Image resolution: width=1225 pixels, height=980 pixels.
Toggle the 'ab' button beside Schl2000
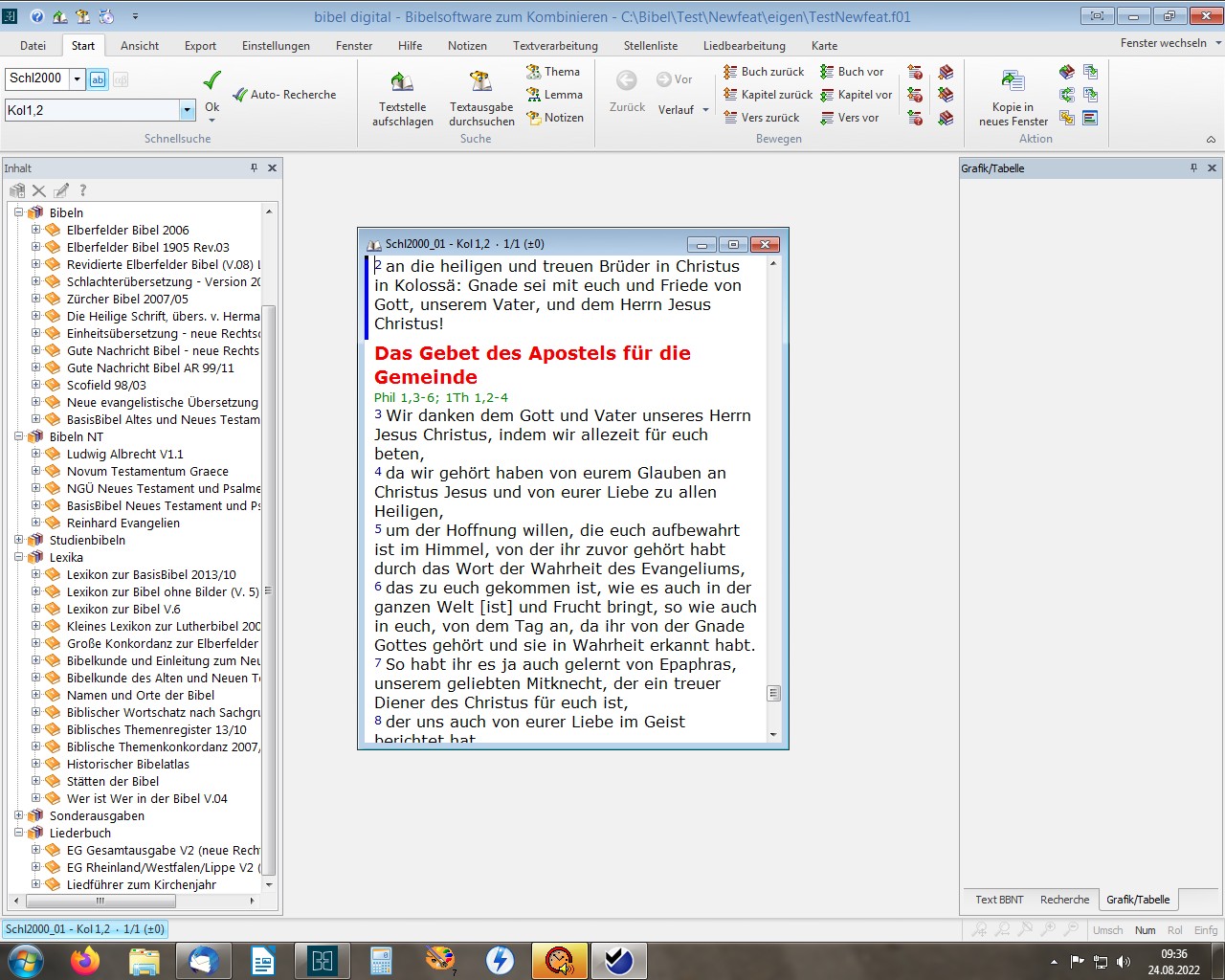pos(98,79)
